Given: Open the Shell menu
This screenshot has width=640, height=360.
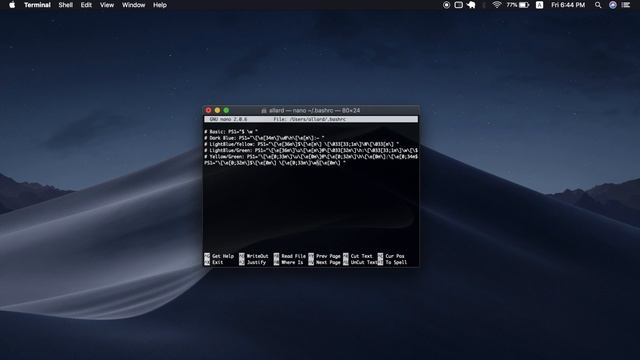Looking at the screenshot, I should point(65,5).
